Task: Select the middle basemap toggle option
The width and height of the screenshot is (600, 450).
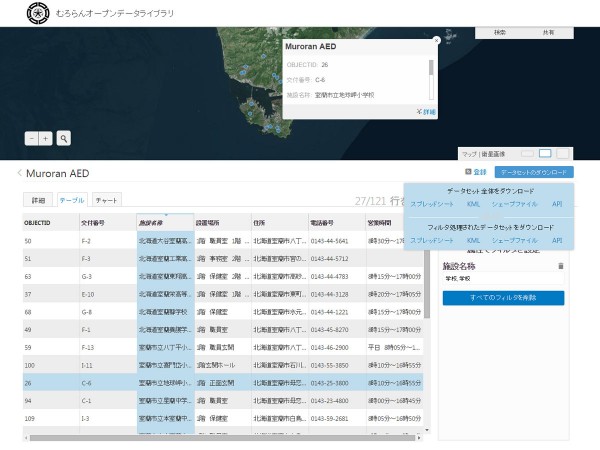Action: coord(545,153)
